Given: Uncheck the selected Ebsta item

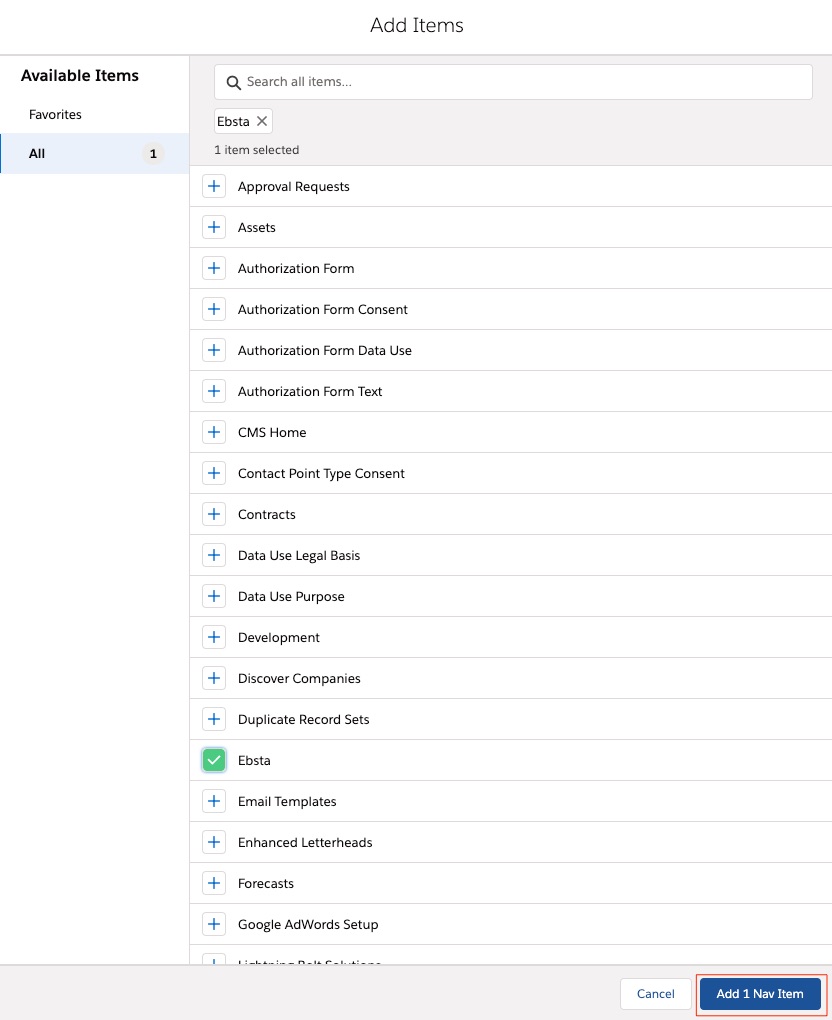Looking at the screenshot, I should [x=214, y=761].
